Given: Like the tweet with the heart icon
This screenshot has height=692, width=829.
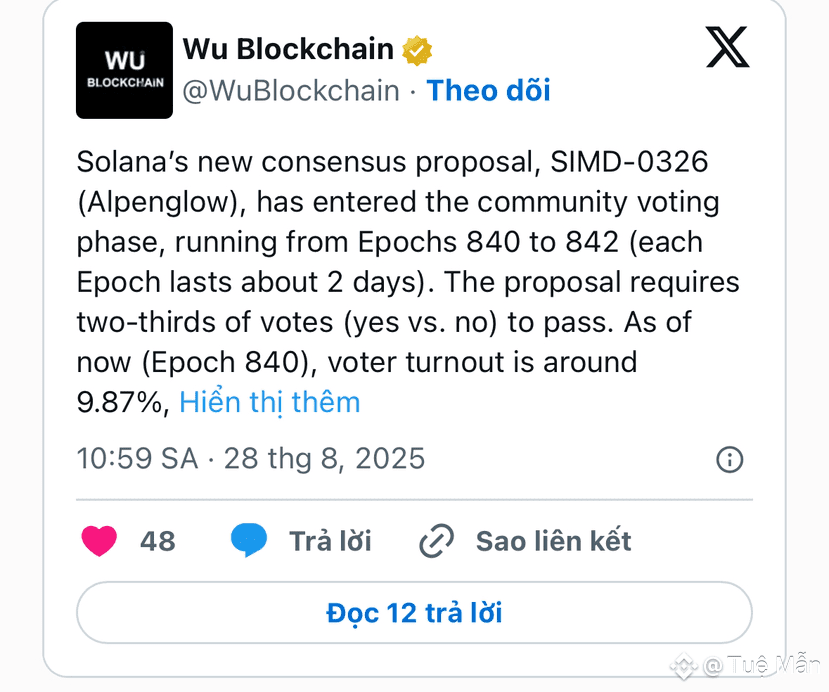Looking at the screenshot, I should (99, 541).
